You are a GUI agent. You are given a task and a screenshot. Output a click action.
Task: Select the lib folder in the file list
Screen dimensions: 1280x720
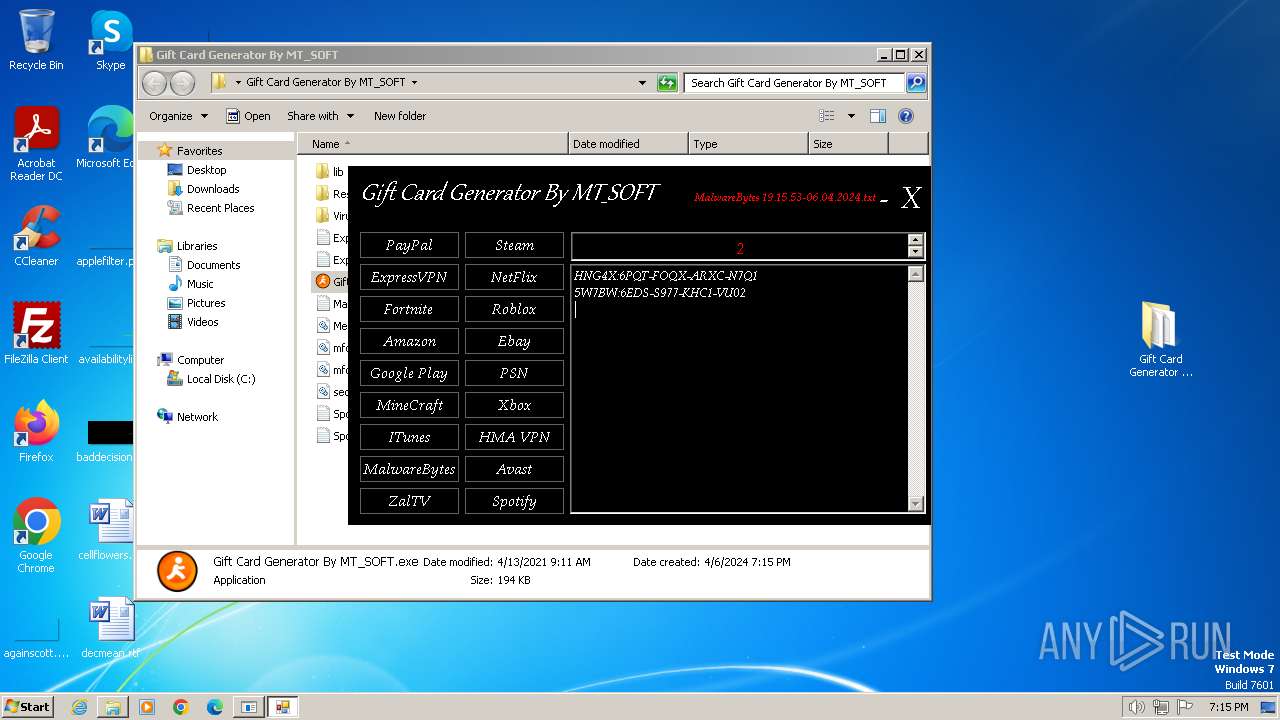(x=330, y=172)
